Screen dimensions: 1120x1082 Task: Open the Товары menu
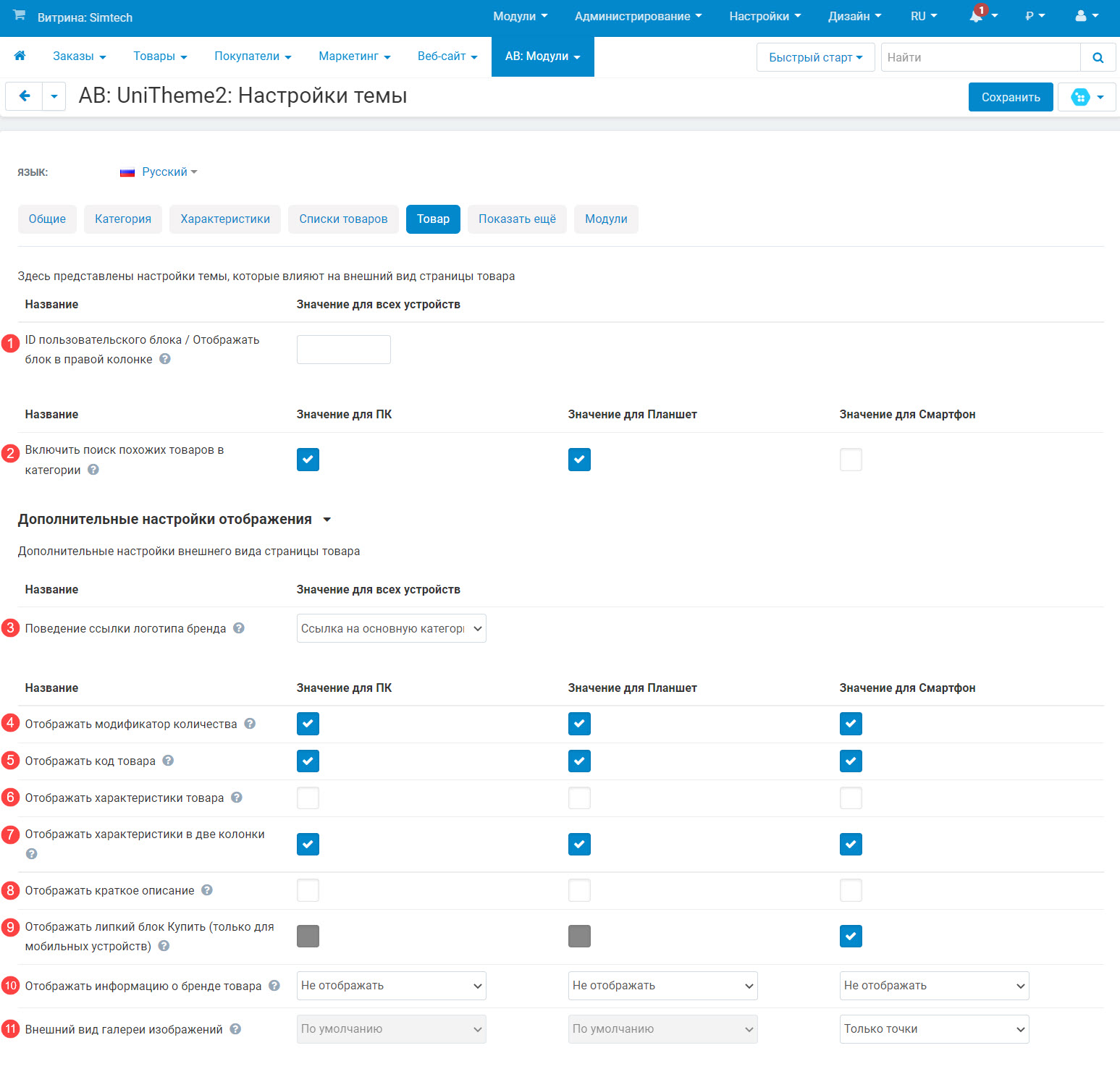pos(160,56)
